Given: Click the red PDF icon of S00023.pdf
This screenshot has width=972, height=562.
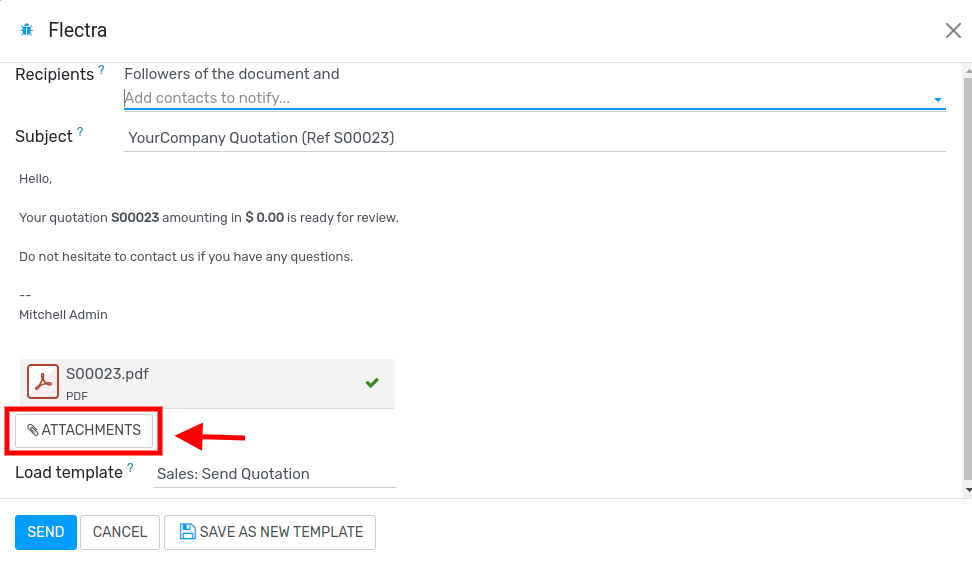Looking at the screenshot, I should [43, 382].
